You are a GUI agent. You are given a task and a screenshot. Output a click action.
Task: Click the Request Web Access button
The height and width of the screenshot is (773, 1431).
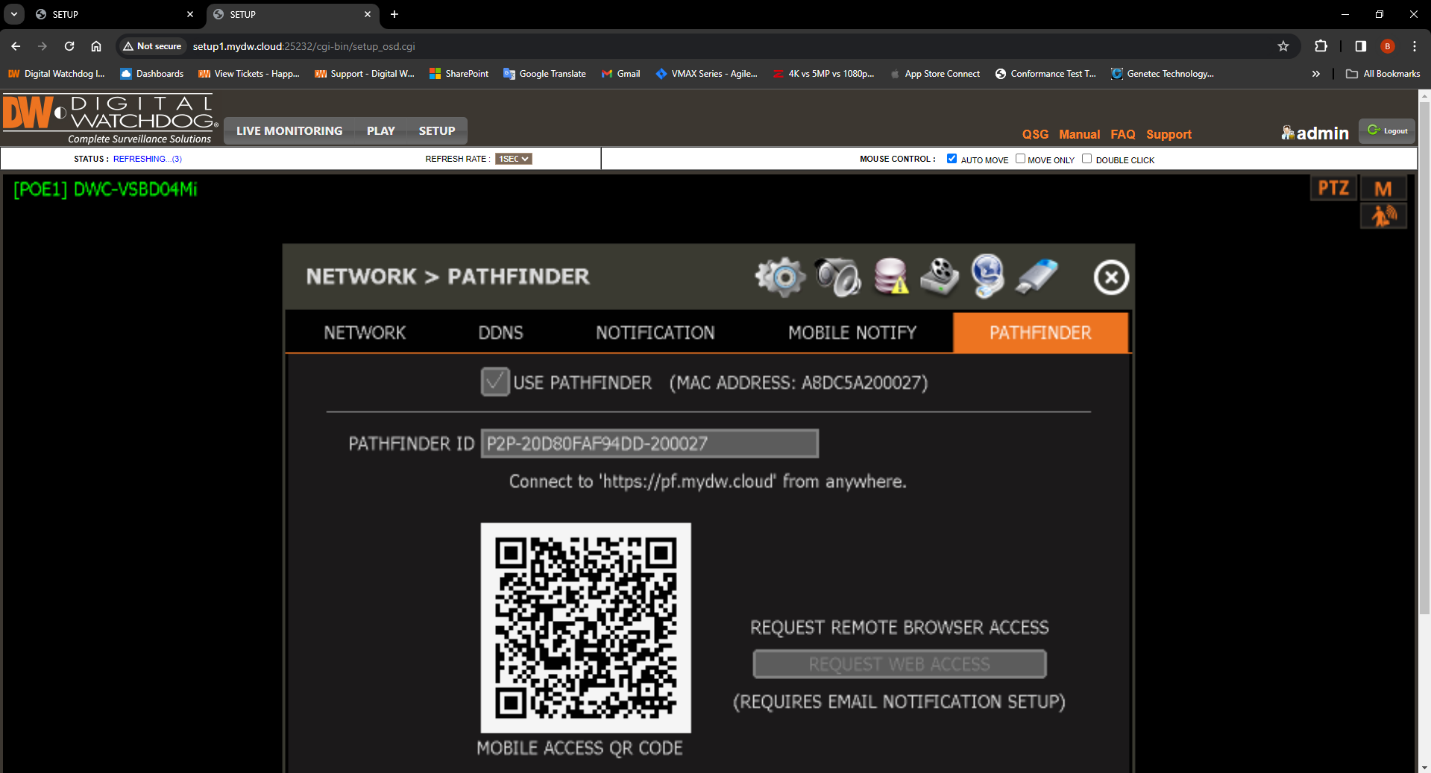pyautogui.click(x=899, y=664)
